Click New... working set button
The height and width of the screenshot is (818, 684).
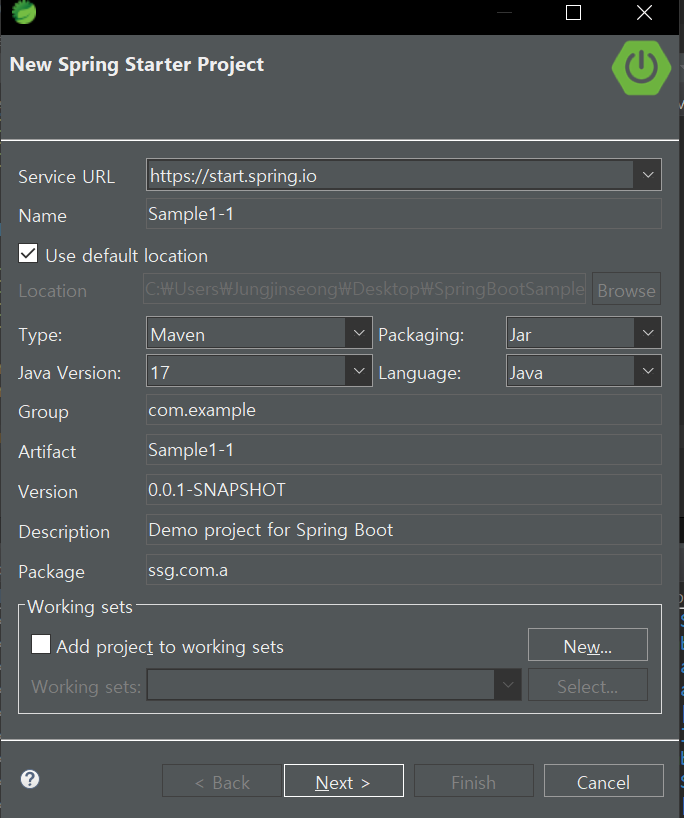pyautogui.click(x=588, y=645)
